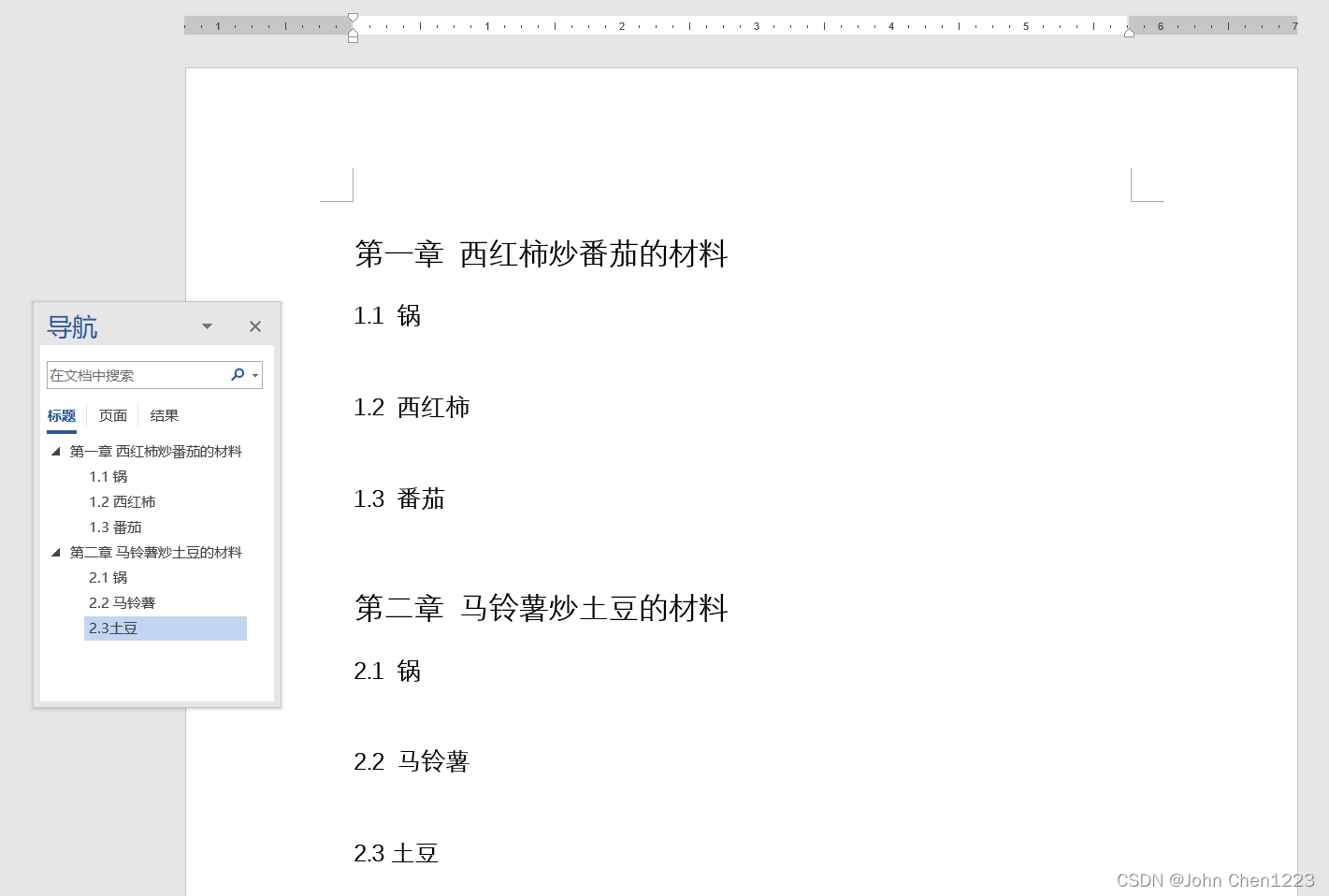
Task: Select 第二章 马铃薯炒土豆的材料 in navigation pane
Action: pos(156,553)
